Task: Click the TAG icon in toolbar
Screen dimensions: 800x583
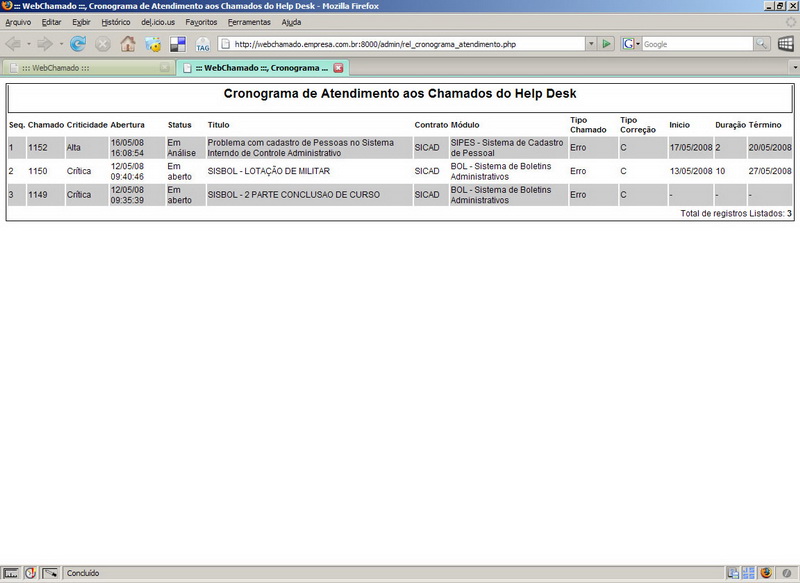Action: [203, 44]
